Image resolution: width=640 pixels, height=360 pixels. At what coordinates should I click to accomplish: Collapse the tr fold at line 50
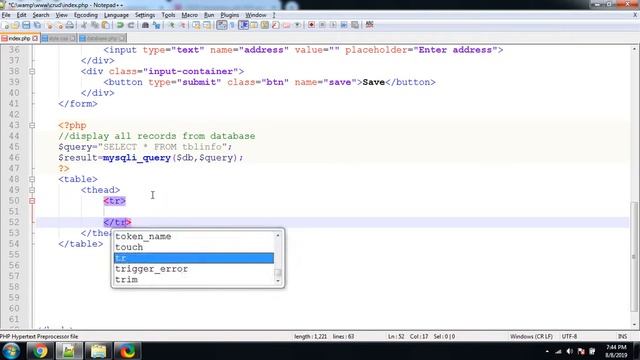click(x=32, y=201)
